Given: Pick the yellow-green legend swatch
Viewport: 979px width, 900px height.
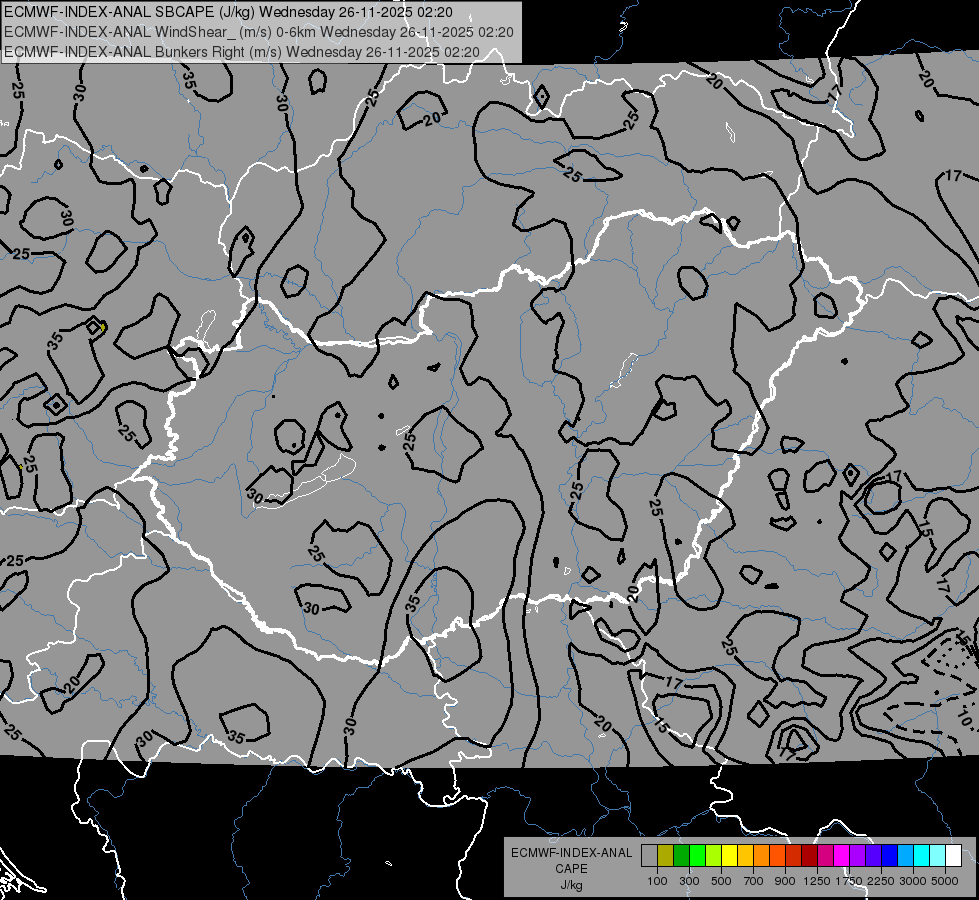Looking at the screenshot, I should pyautogui.click(x=714, y=855).
